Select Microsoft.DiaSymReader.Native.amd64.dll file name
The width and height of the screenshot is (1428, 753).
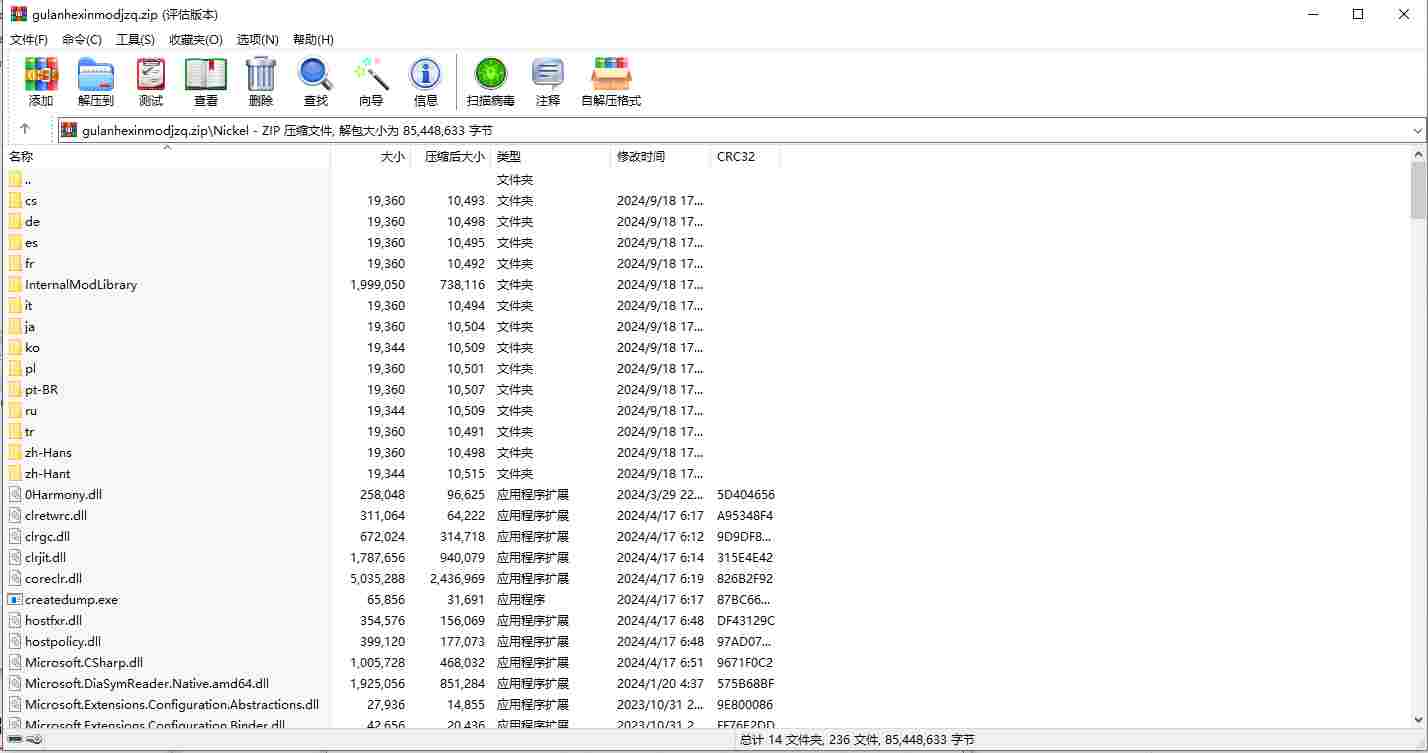pos(147,683)
